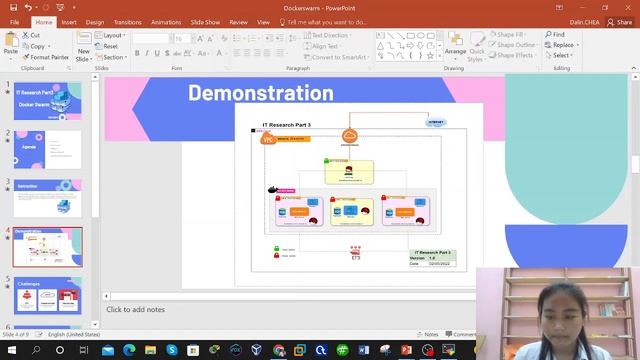Increase font size with the larger A
The width and height of the screenshot is (640, 360).
[200, 39]
